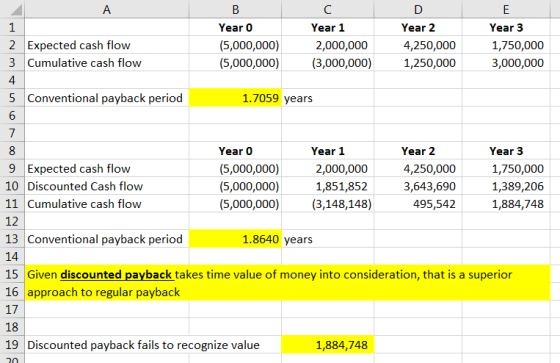Click the 1.8640 payback period cell
This screenshot has width=560, height=363.
(x=235, y=239)
